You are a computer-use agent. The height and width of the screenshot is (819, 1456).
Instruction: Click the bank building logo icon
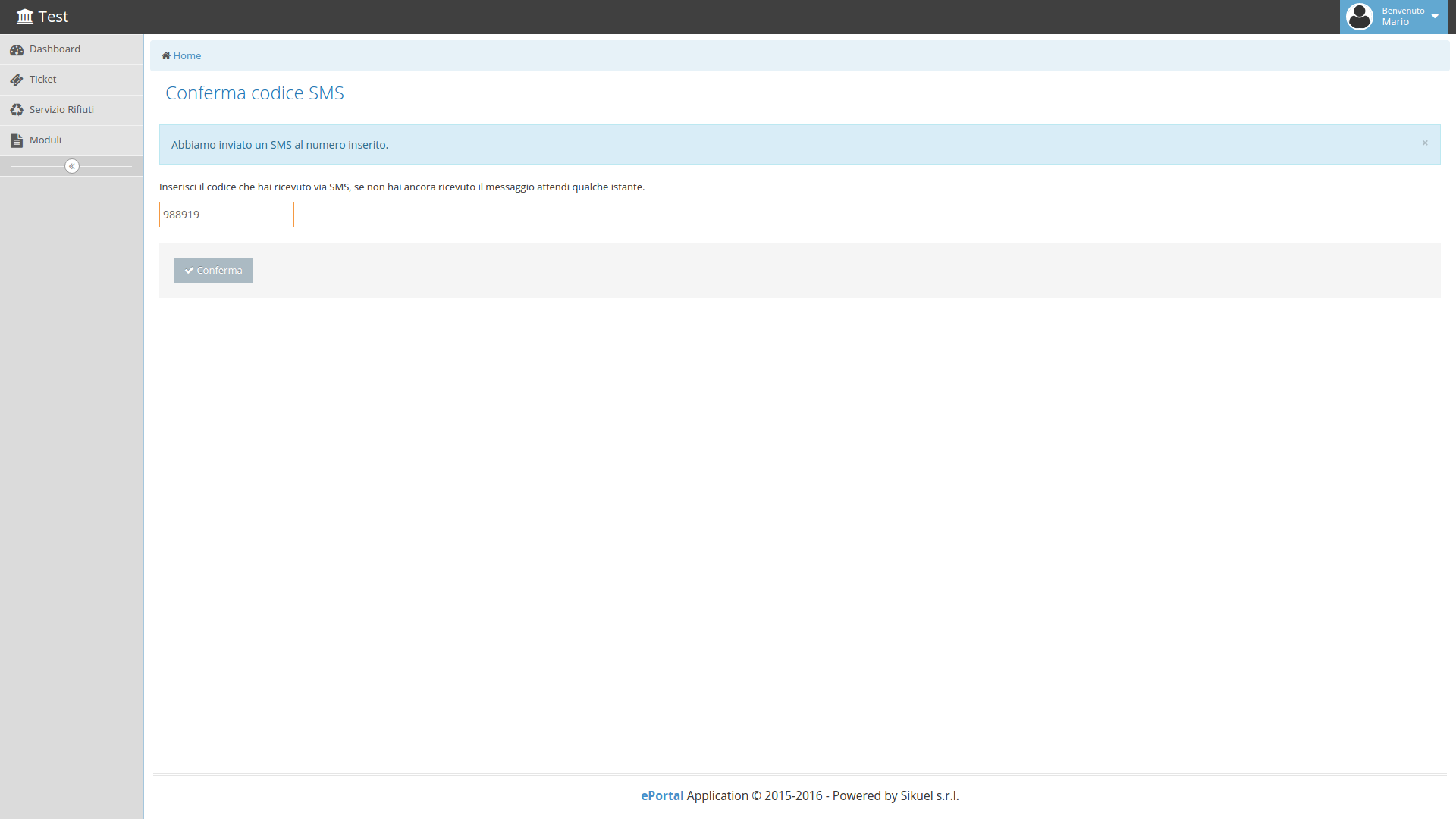pos(25,17)
